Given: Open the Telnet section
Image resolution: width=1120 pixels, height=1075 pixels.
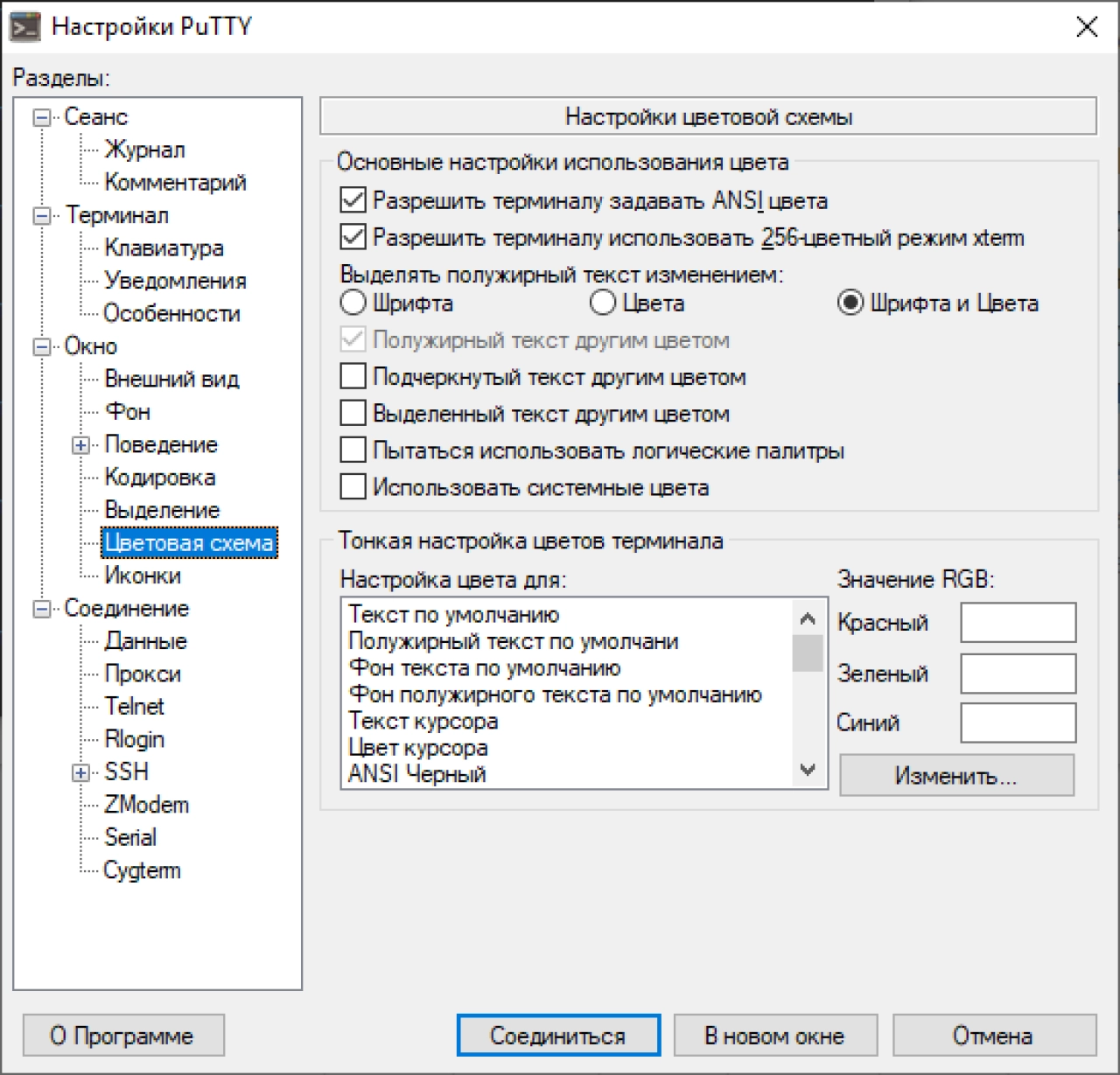Looking at the screenshot, I should click(134, 706).
